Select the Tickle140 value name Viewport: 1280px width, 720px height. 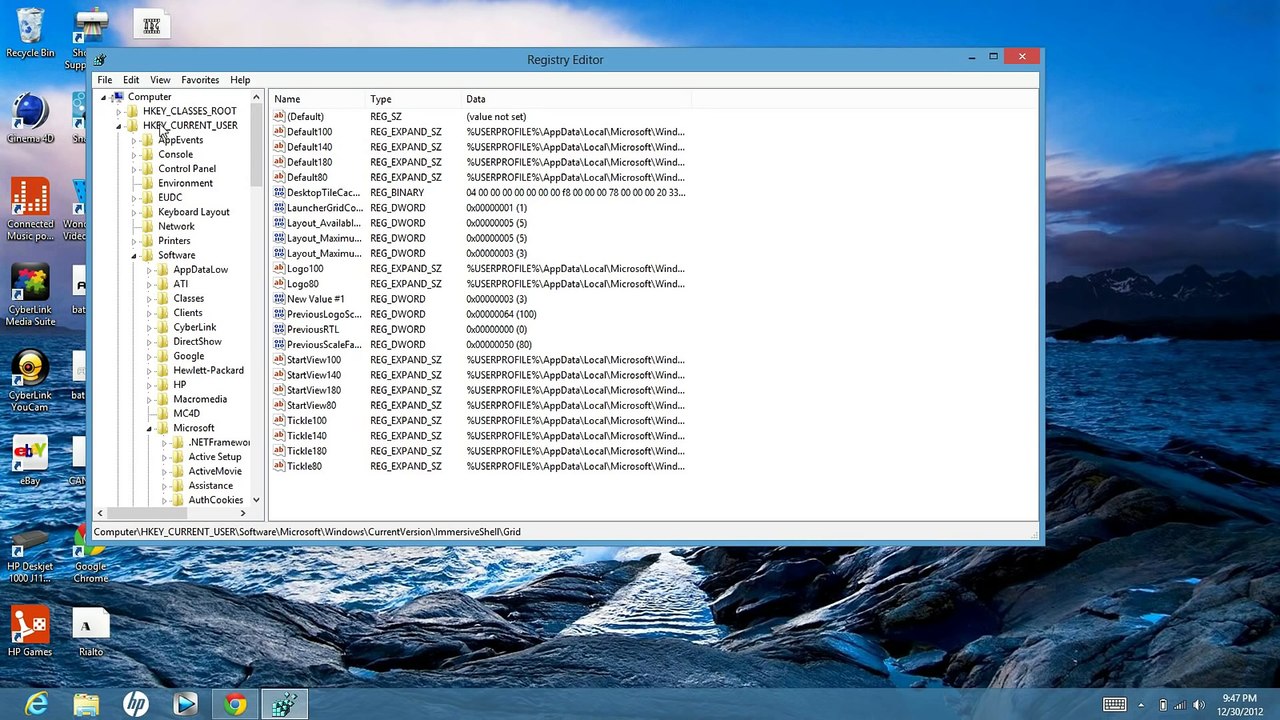pyautogui.click(x=306, y=436)
